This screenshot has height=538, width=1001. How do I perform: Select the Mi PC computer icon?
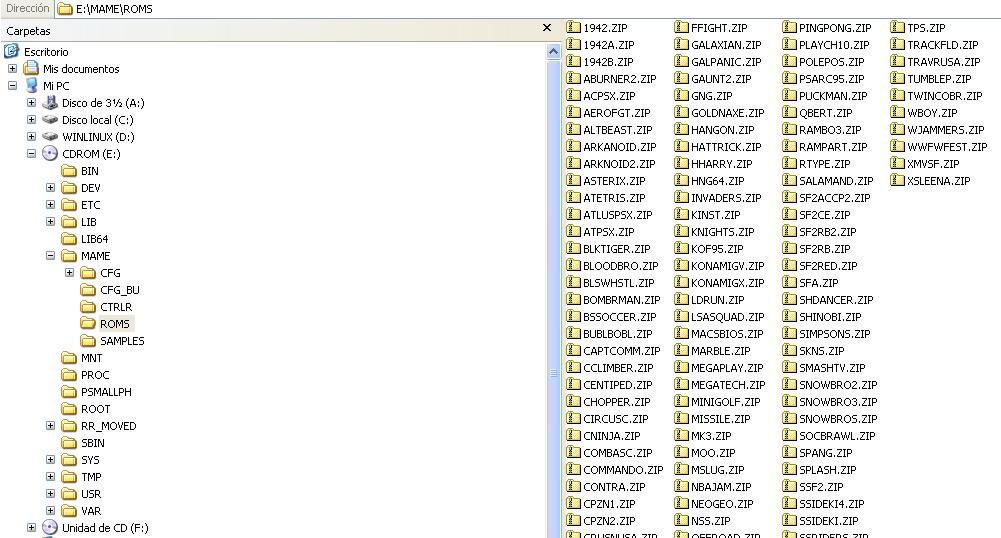point(31,86)
